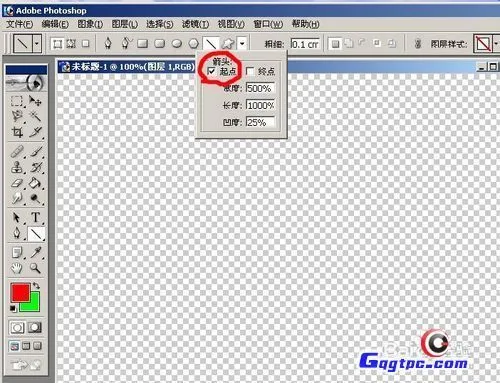
Task: Choose Create new shape layer option
Action: pyautogui.click(x=58, y=44)
